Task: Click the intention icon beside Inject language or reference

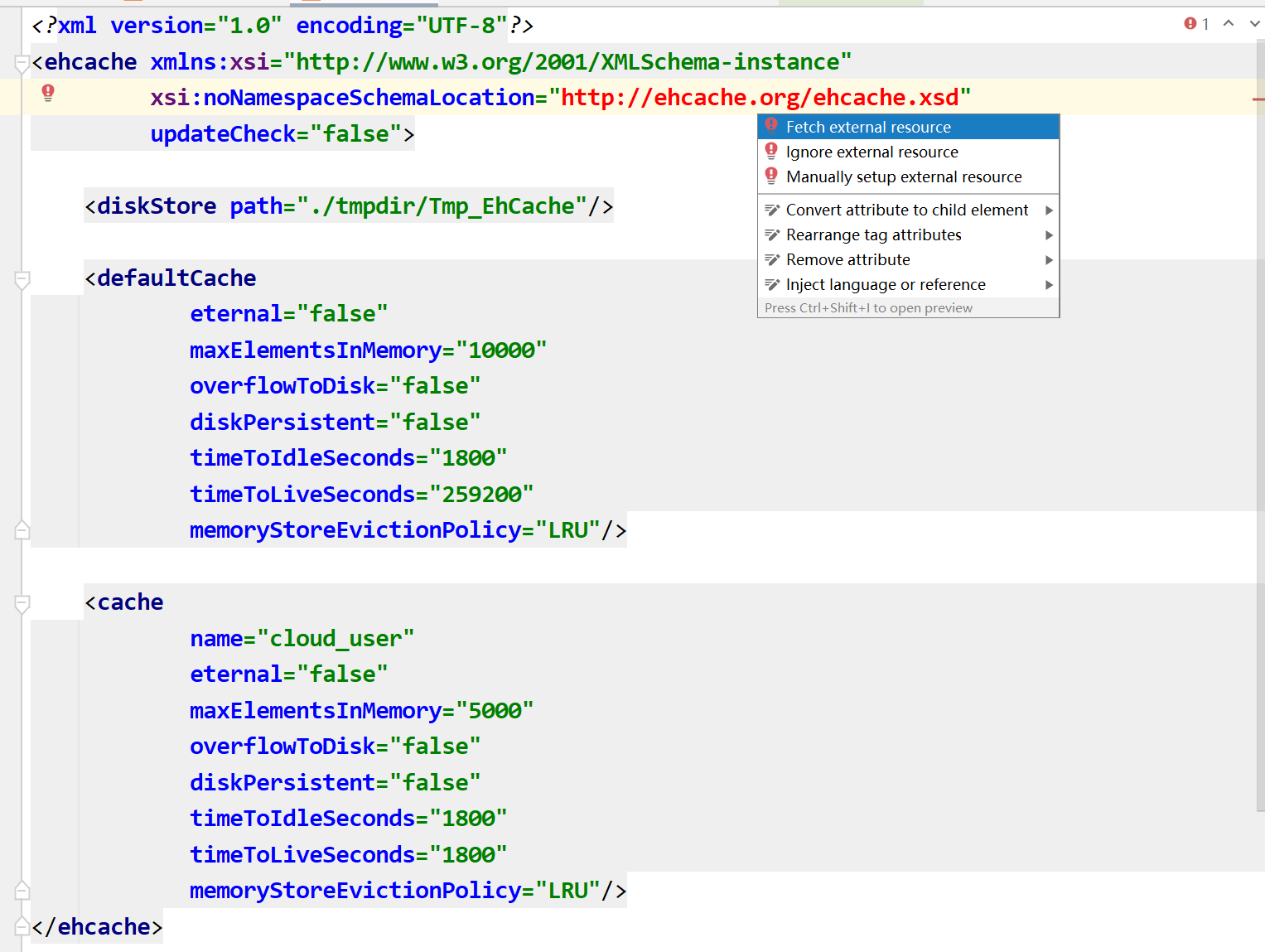Action: pyautogui.click(x=772, y=284)
